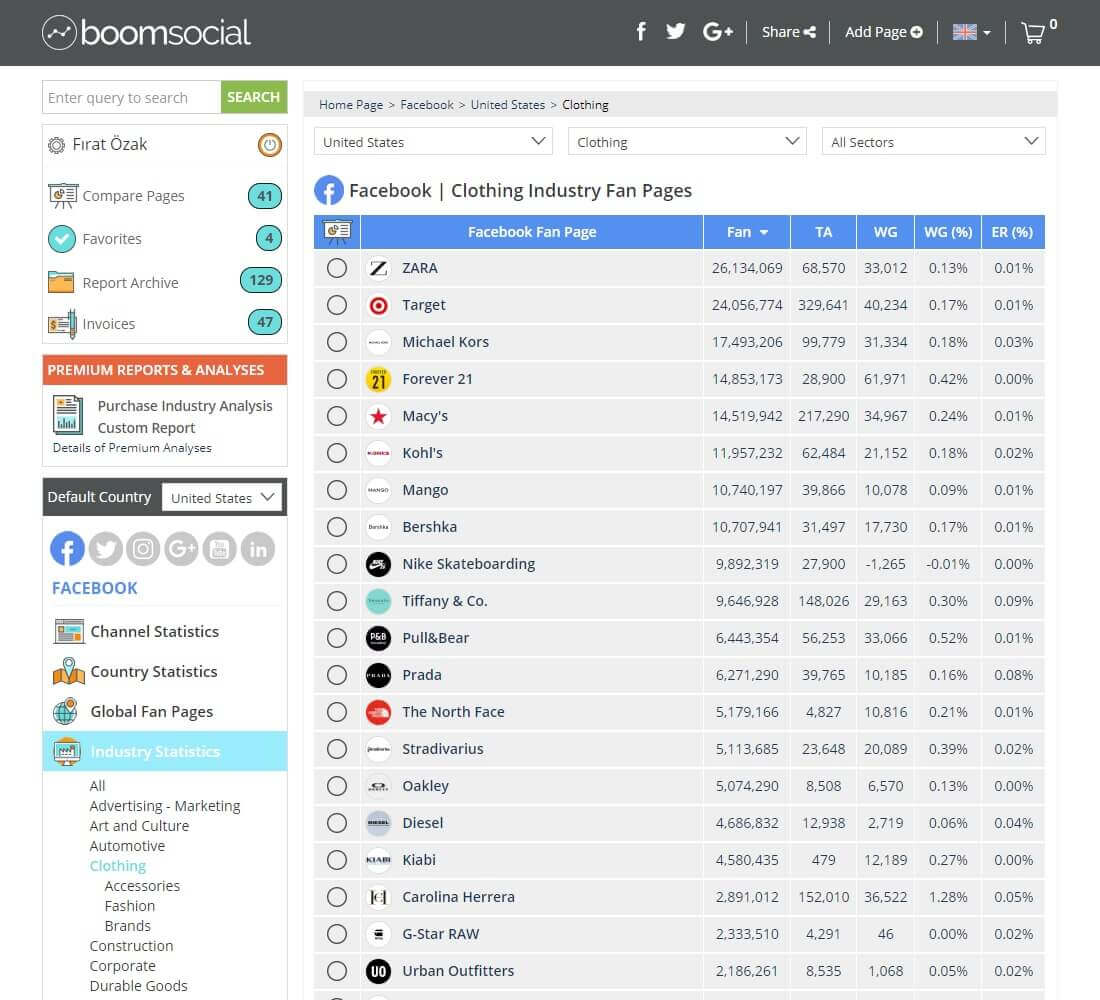Select the Target row radio button
Image resolution: width=1100 pixels, height=1000 pixels.
[337, 305]
